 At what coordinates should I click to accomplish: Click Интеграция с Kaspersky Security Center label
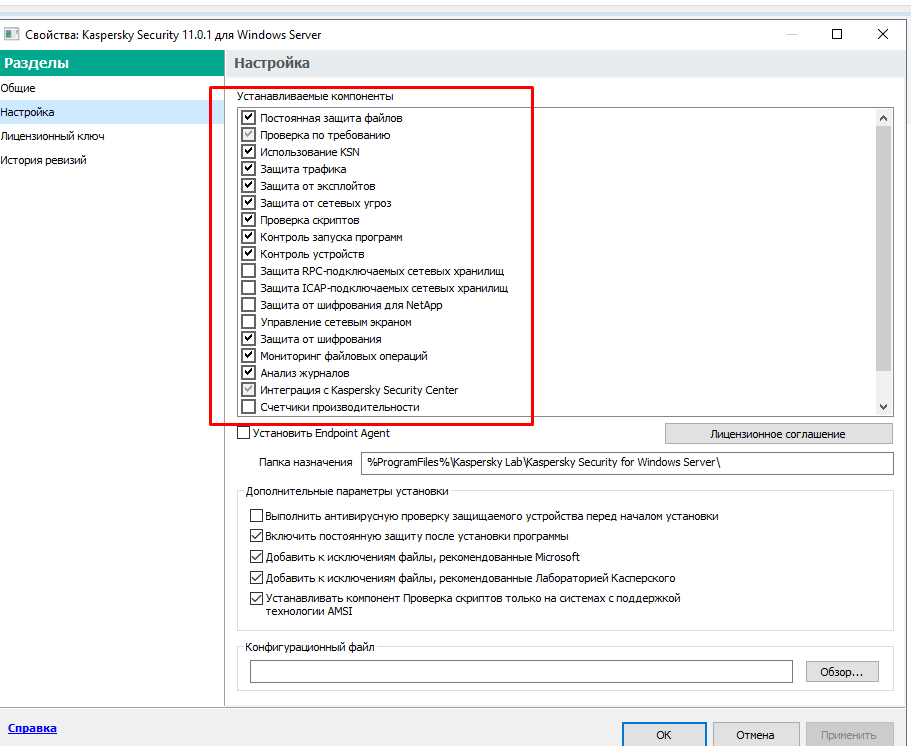(359, 390)
